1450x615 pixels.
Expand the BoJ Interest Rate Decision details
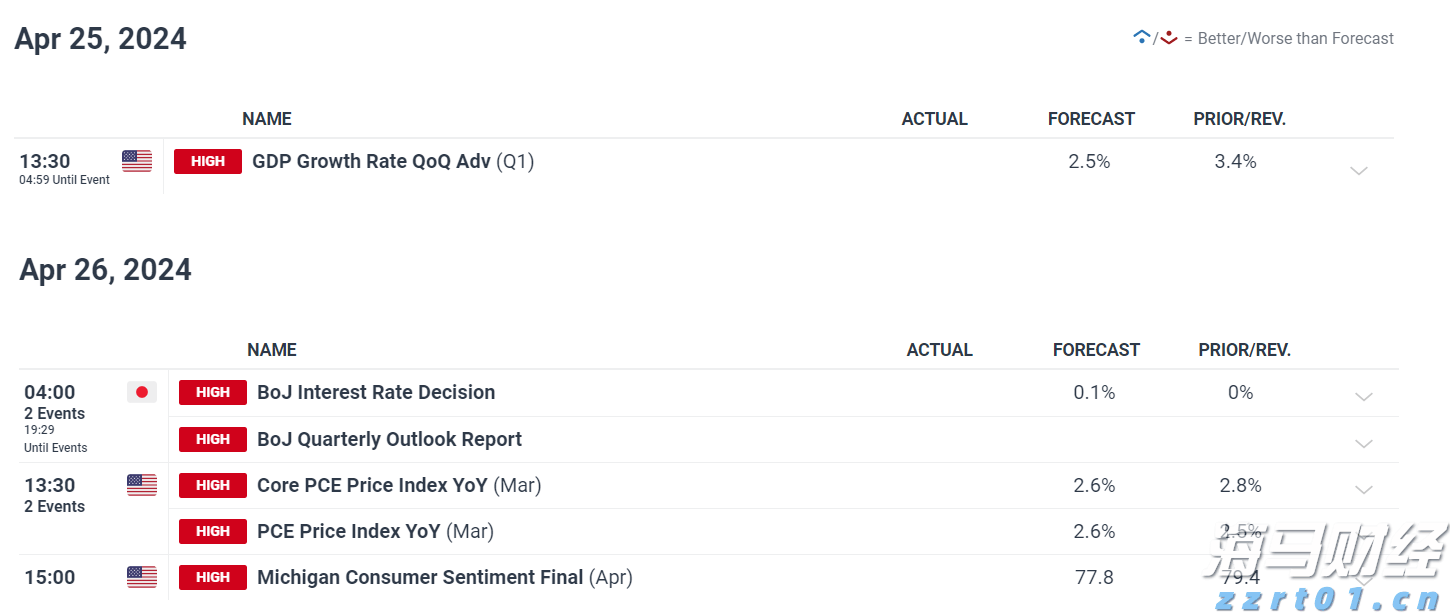[1363, 397]
